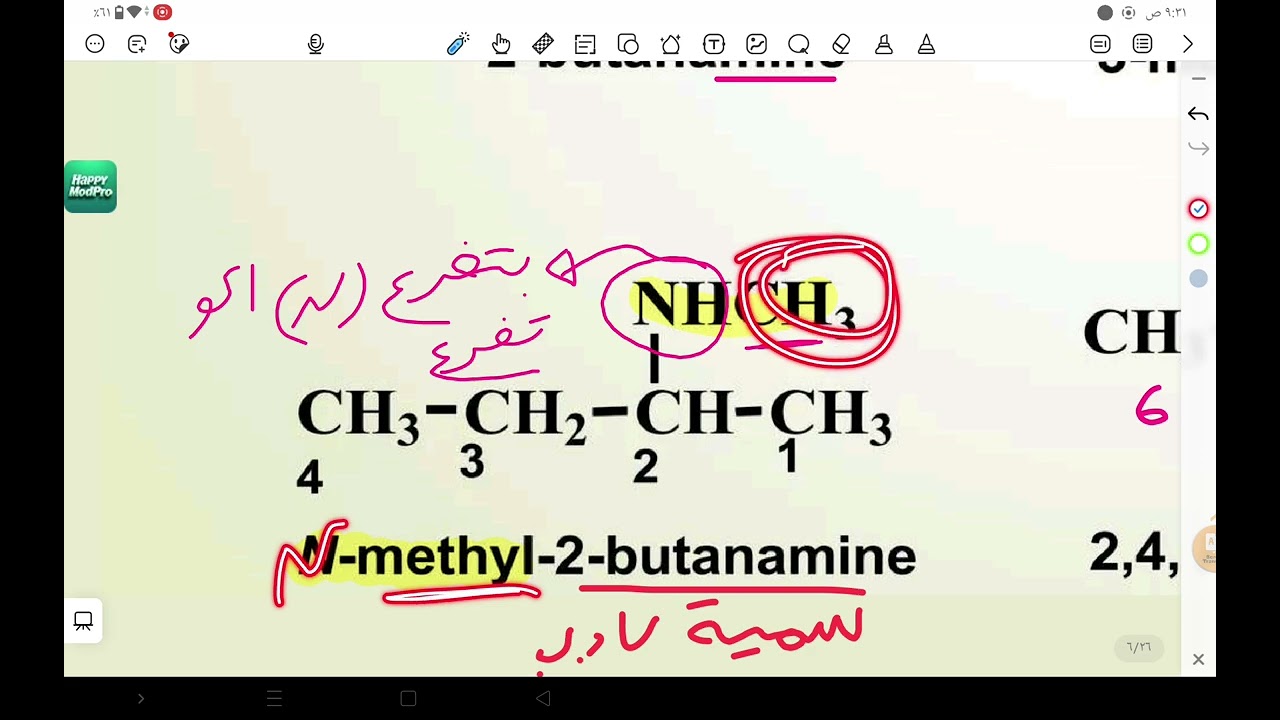Open the note comment panel icon
1280x720 pixels.
click(x=1100, y=44)
